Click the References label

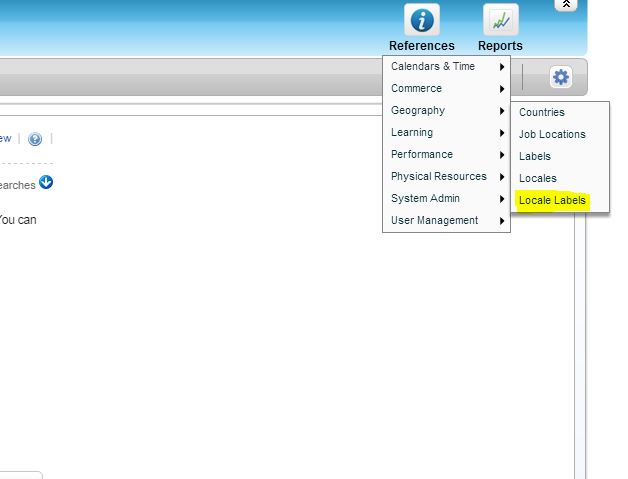coord(422,46)
